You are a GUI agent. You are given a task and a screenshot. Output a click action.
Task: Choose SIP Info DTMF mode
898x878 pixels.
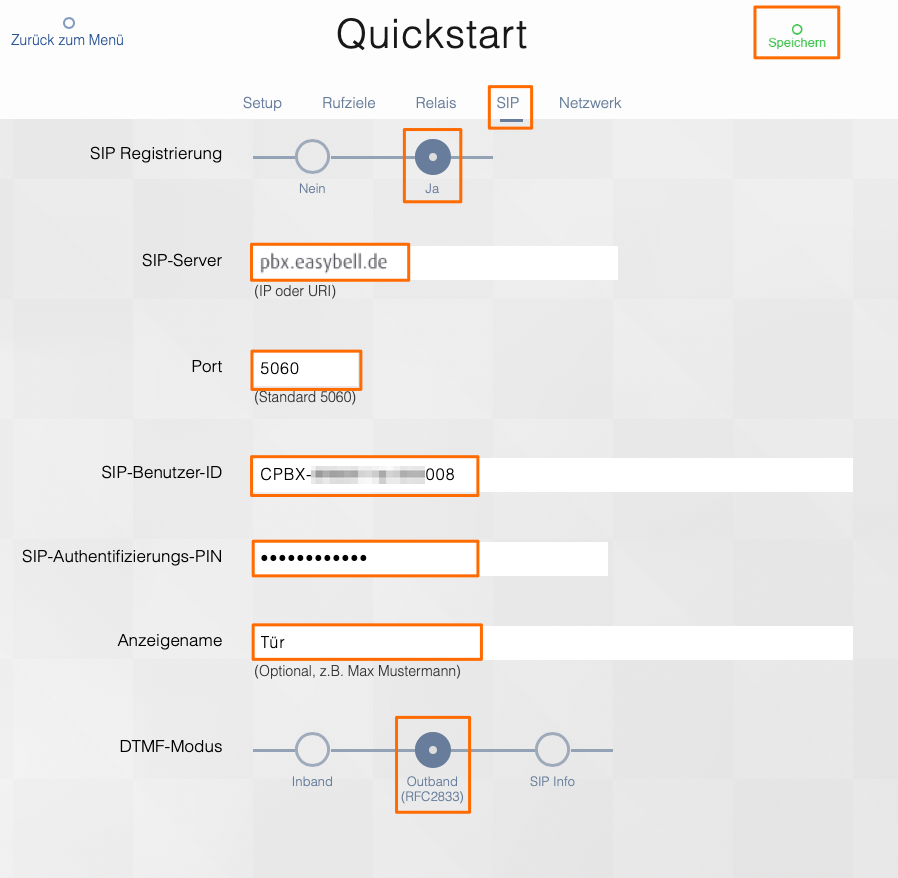[x=552, y=750]
